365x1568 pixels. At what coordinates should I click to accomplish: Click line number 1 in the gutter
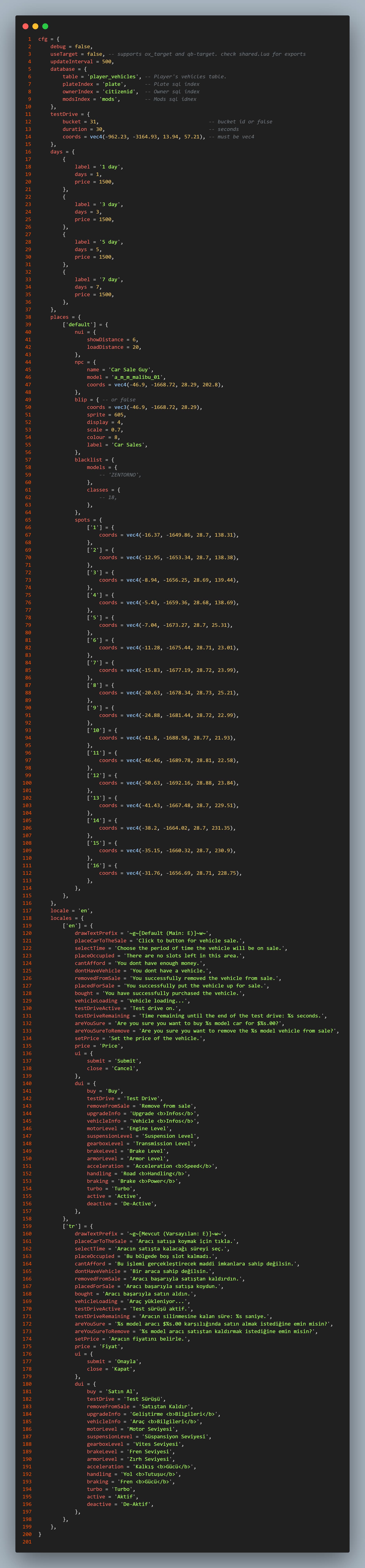(29, 39)
